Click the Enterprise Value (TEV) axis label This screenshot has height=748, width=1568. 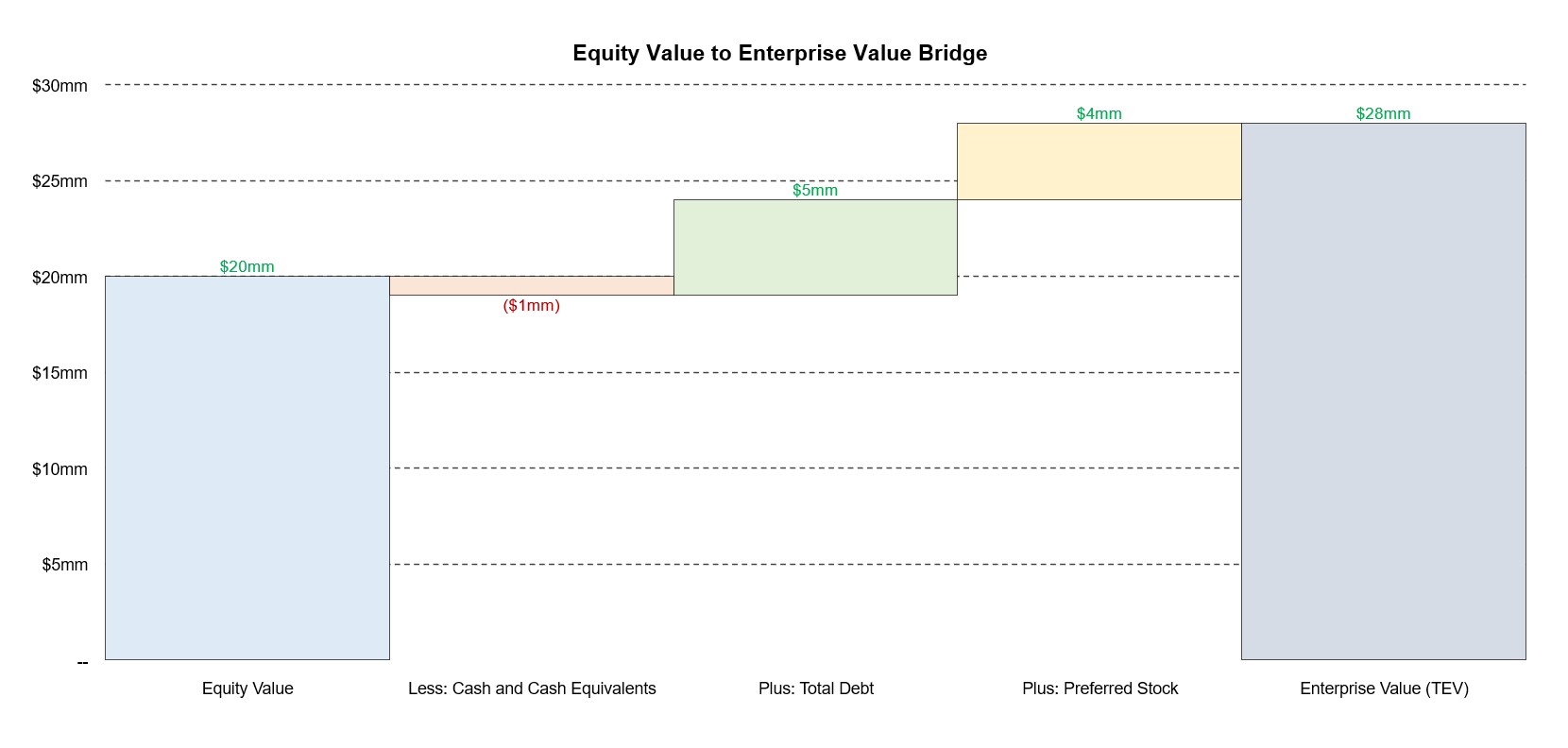(1385, 688)
